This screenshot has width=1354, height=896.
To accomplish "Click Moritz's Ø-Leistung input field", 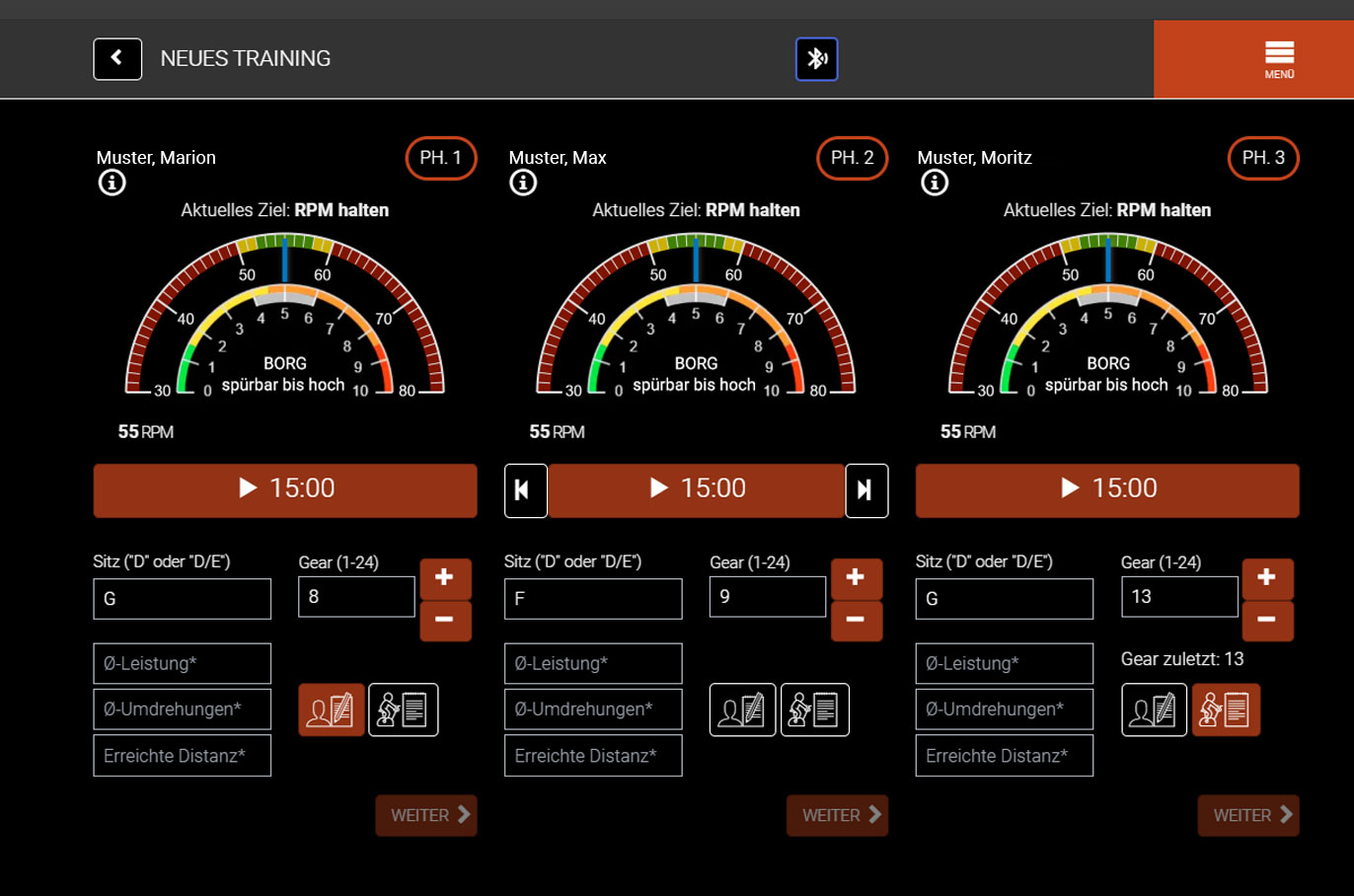I will tap(1004, 663).
